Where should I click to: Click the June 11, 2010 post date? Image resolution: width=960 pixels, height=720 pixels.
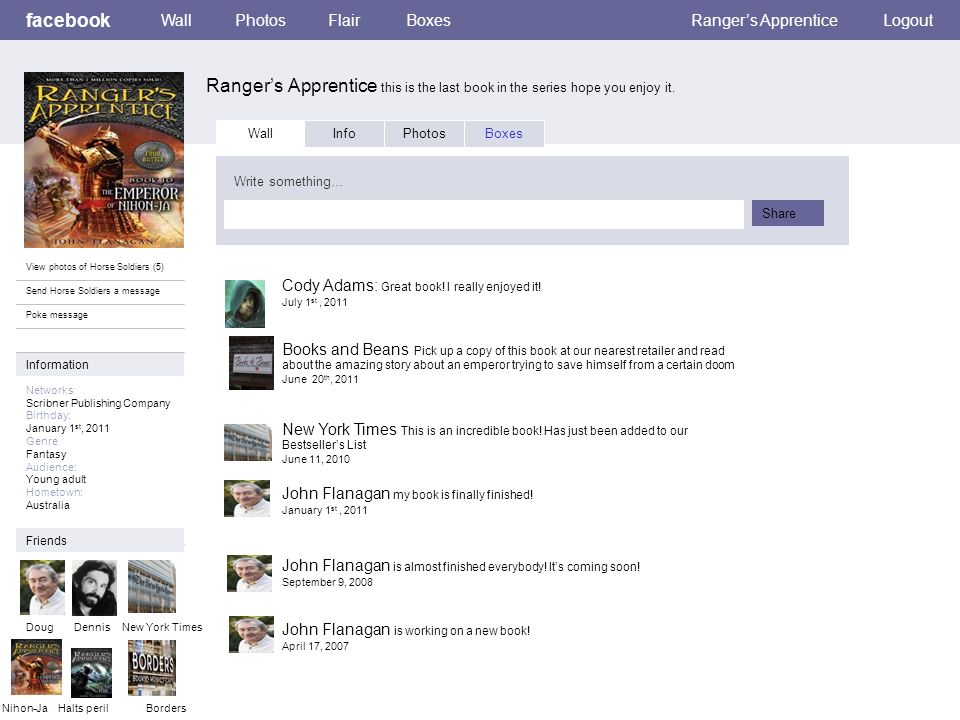pyautogui.click(x=316, y=459)
